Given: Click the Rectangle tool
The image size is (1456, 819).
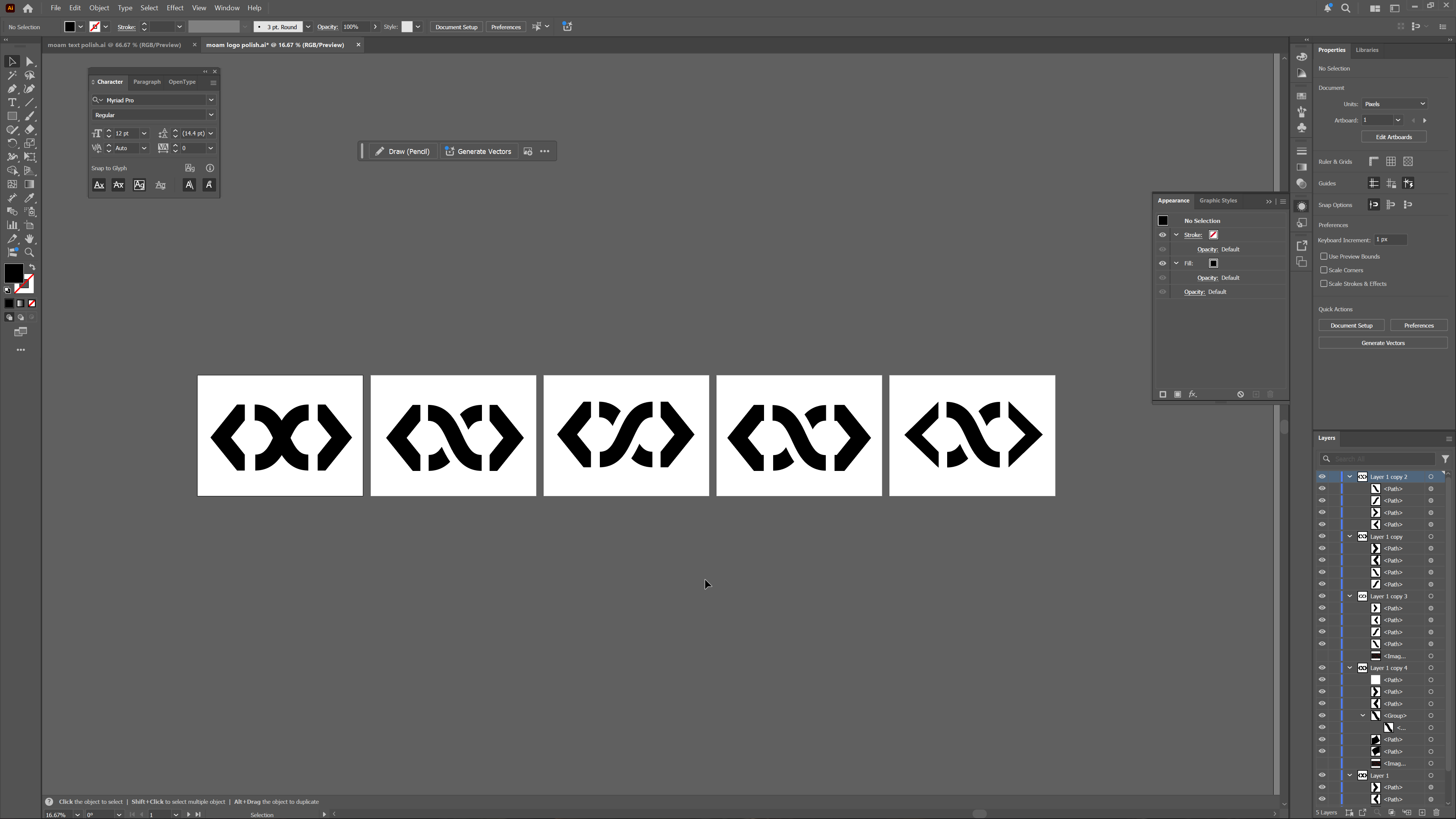Looking at the screenshot, I should [x=12, y=116].
